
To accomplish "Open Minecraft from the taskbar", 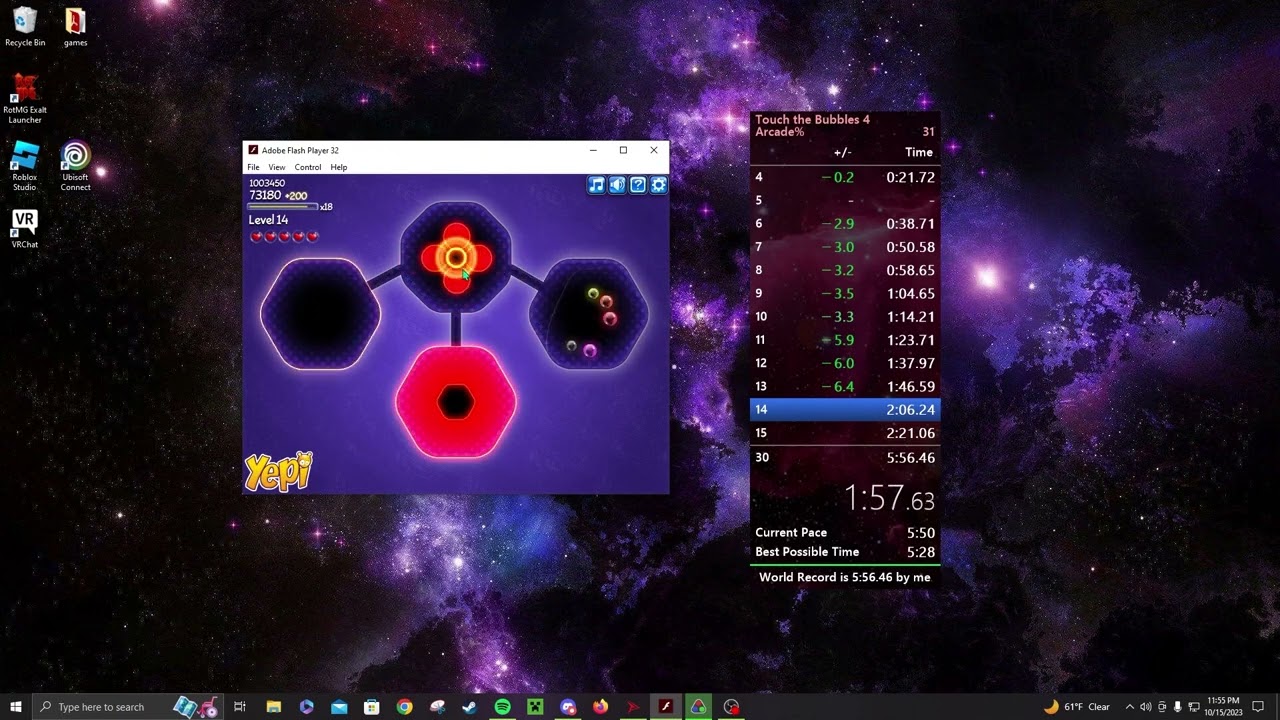I will 535,707.
